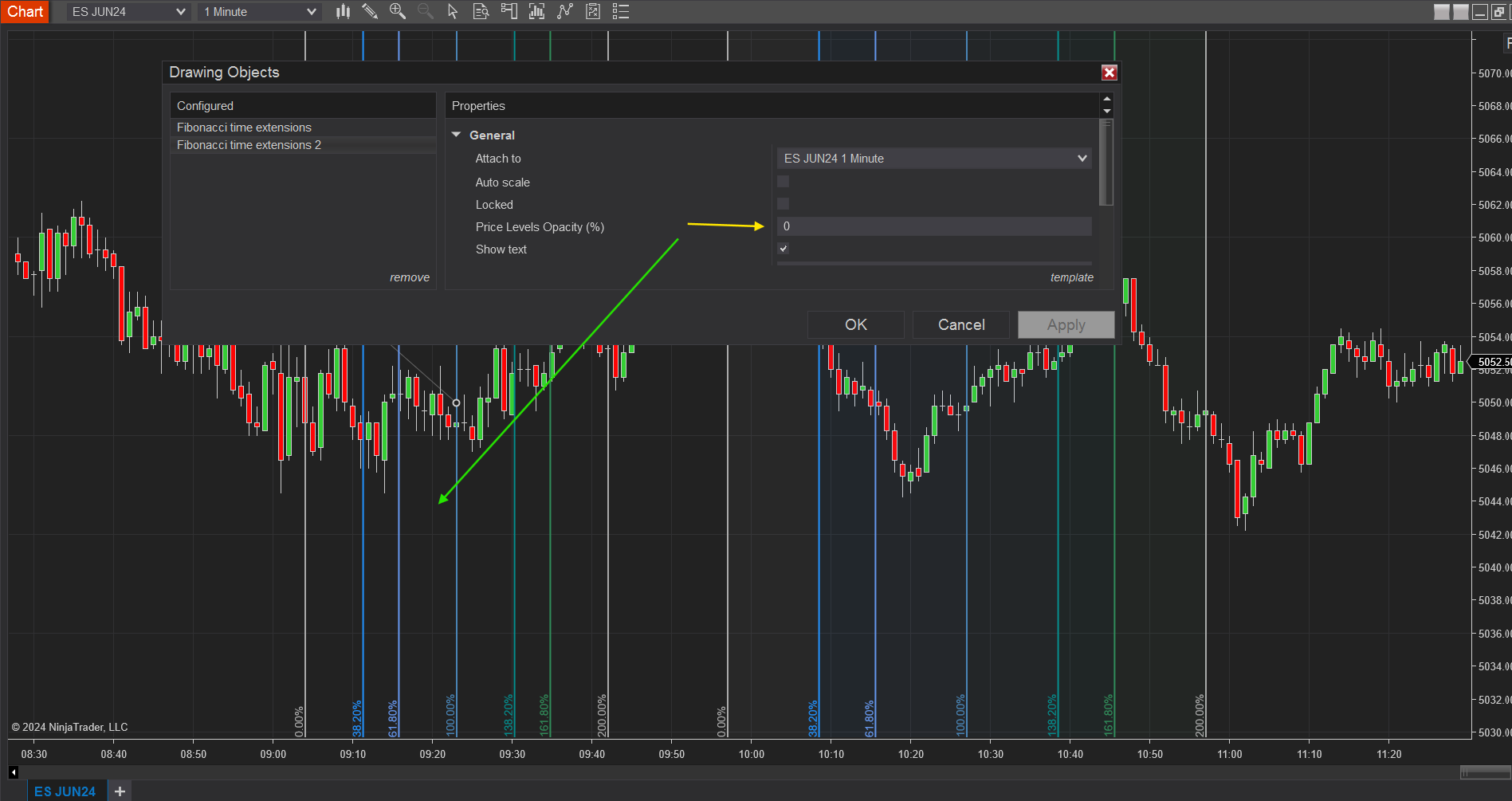The height and width of the screenshot is (801, 1512).
Task: Click the horizontal chart scrollbar thumb
Action: click(x=1486, y=772)
